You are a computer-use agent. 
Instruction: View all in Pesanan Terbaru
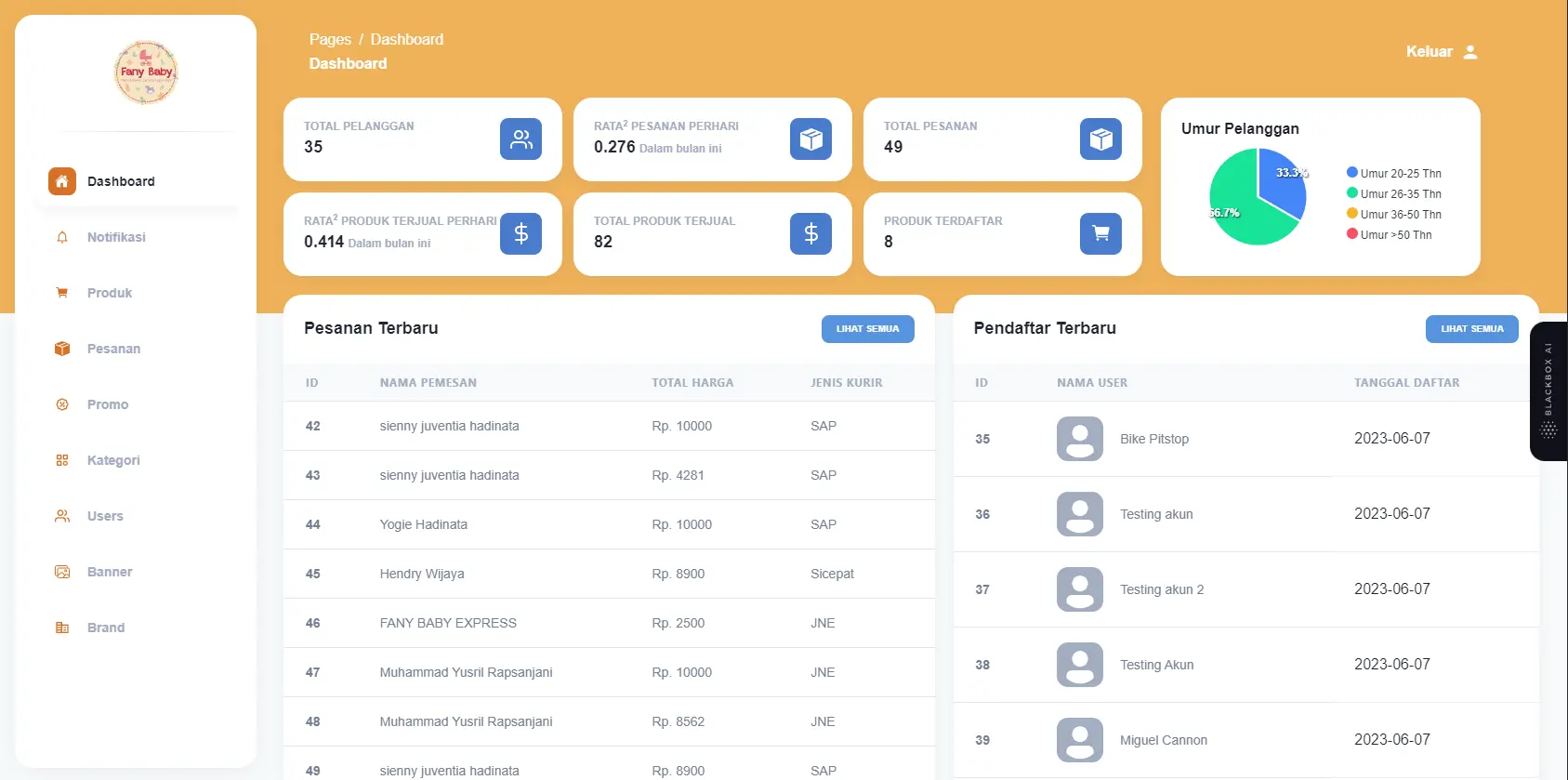pos(867,329)
